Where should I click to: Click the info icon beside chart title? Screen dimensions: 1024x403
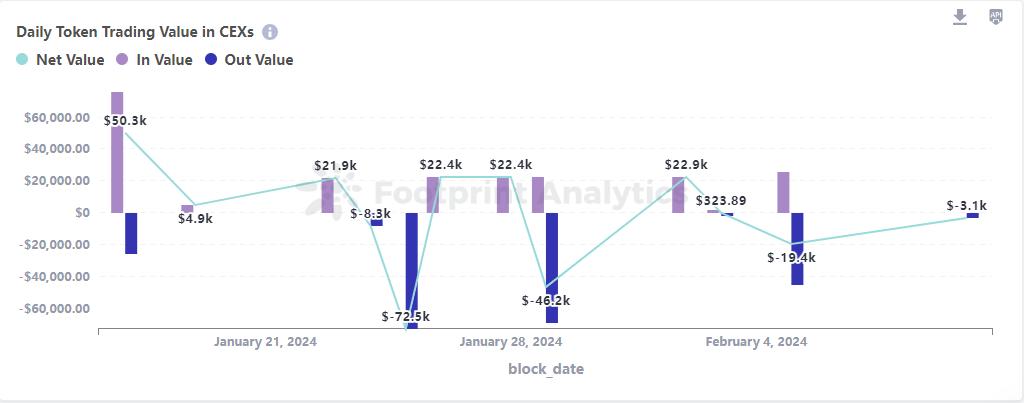(270, 32)
